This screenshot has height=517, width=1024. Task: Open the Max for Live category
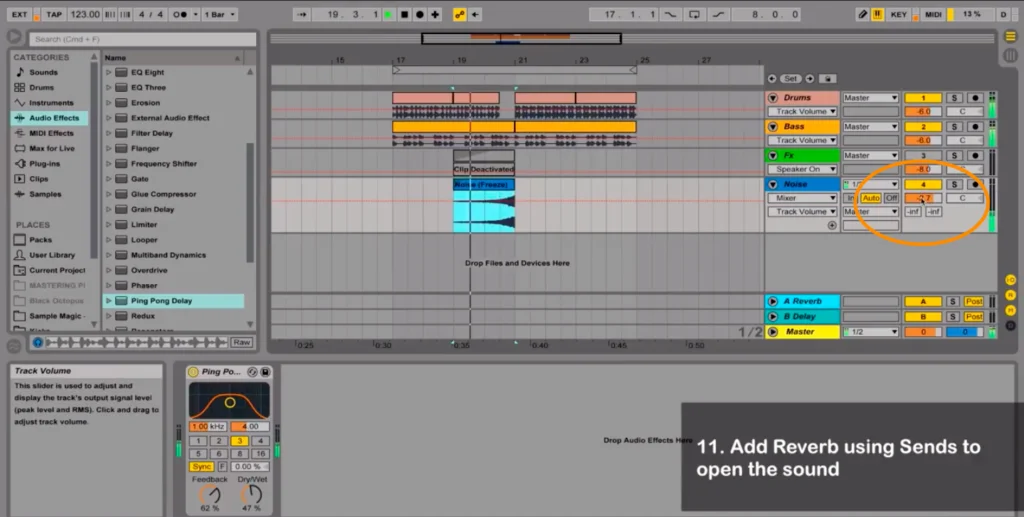point(52,149)
